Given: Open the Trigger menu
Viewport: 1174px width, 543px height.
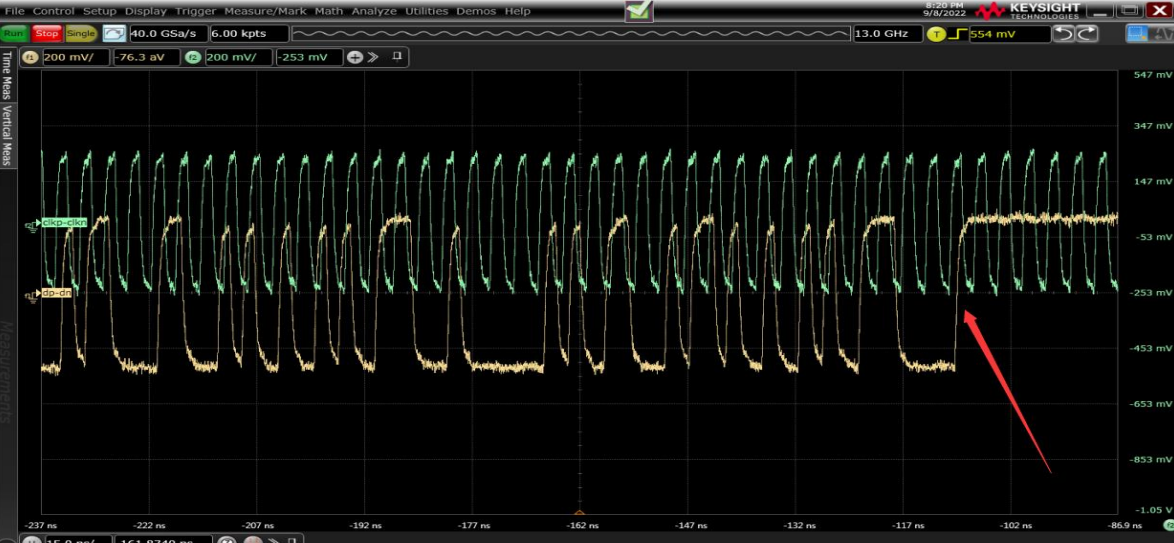Looking at the screenshot, I should point(195,11).
